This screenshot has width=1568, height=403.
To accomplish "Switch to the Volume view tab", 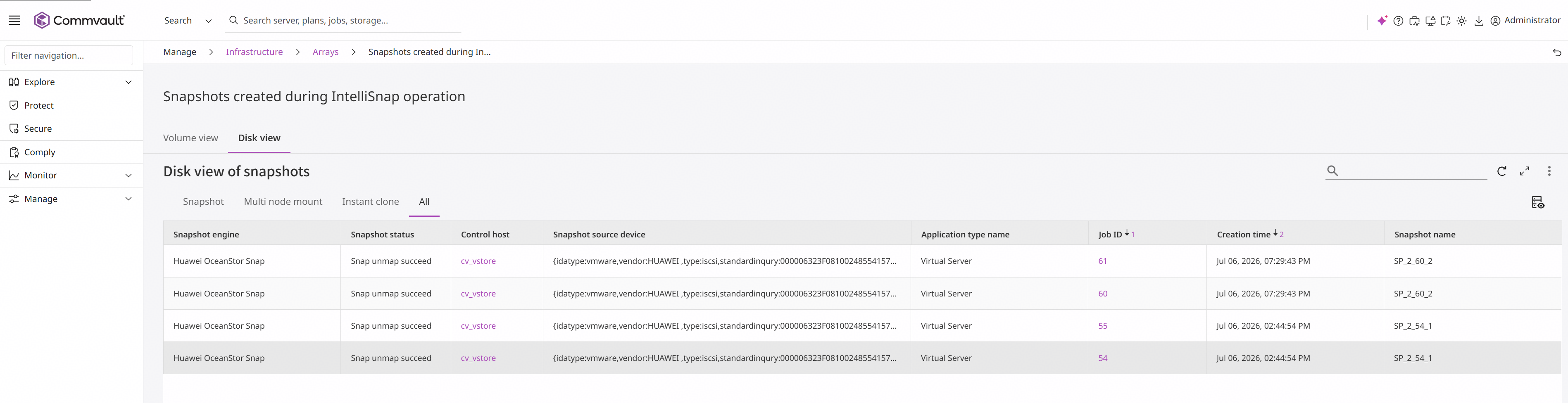I will click(x=190, y=138).
